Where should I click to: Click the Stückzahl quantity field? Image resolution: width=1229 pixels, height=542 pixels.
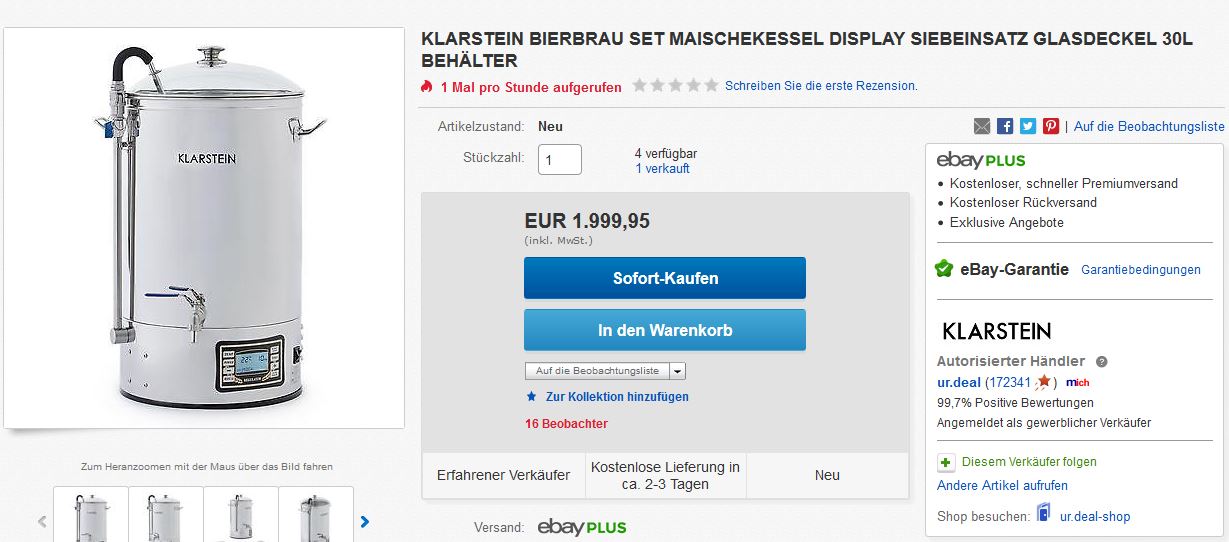(560, 160)
